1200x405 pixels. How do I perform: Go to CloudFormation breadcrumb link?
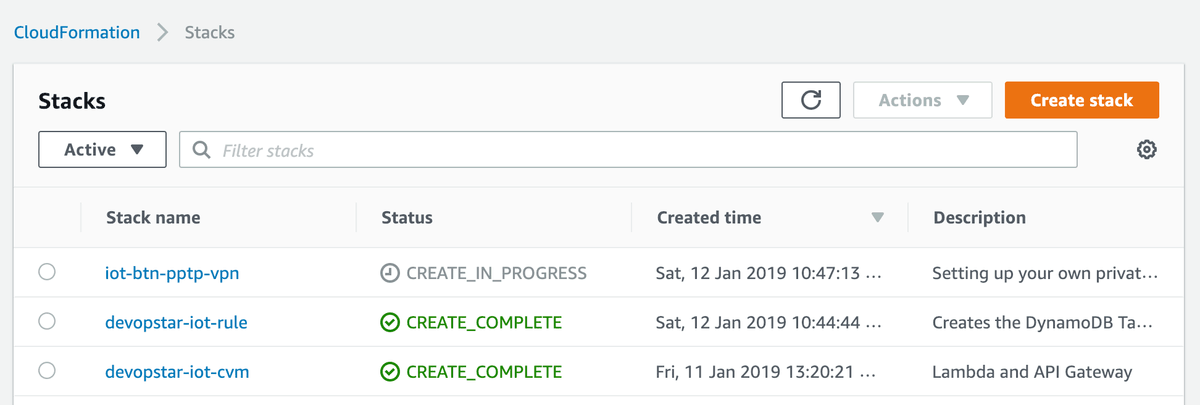77,32
